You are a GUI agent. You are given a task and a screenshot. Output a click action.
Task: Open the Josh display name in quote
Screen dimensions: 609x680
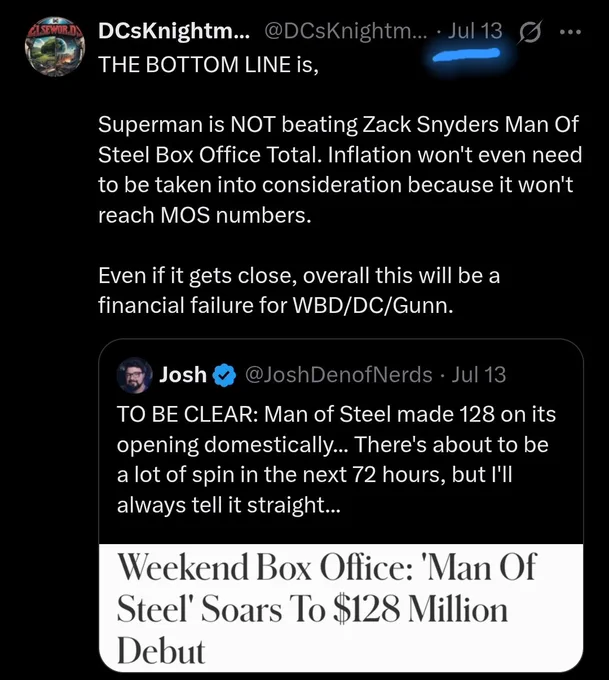point(183,375)
